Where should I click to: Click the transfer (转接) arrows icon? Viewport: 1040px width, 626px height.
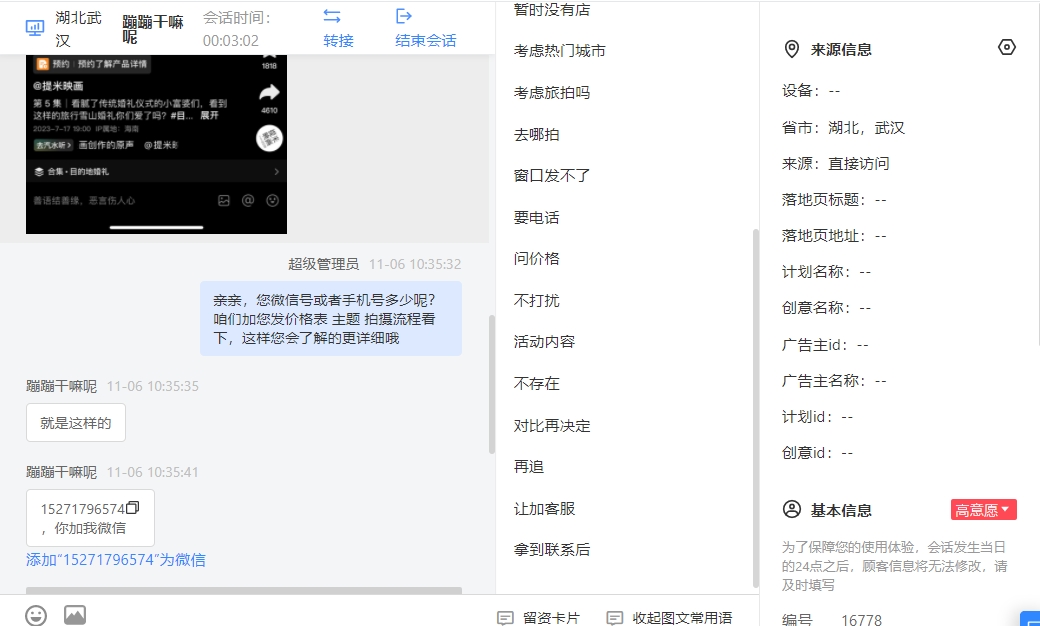332,17
